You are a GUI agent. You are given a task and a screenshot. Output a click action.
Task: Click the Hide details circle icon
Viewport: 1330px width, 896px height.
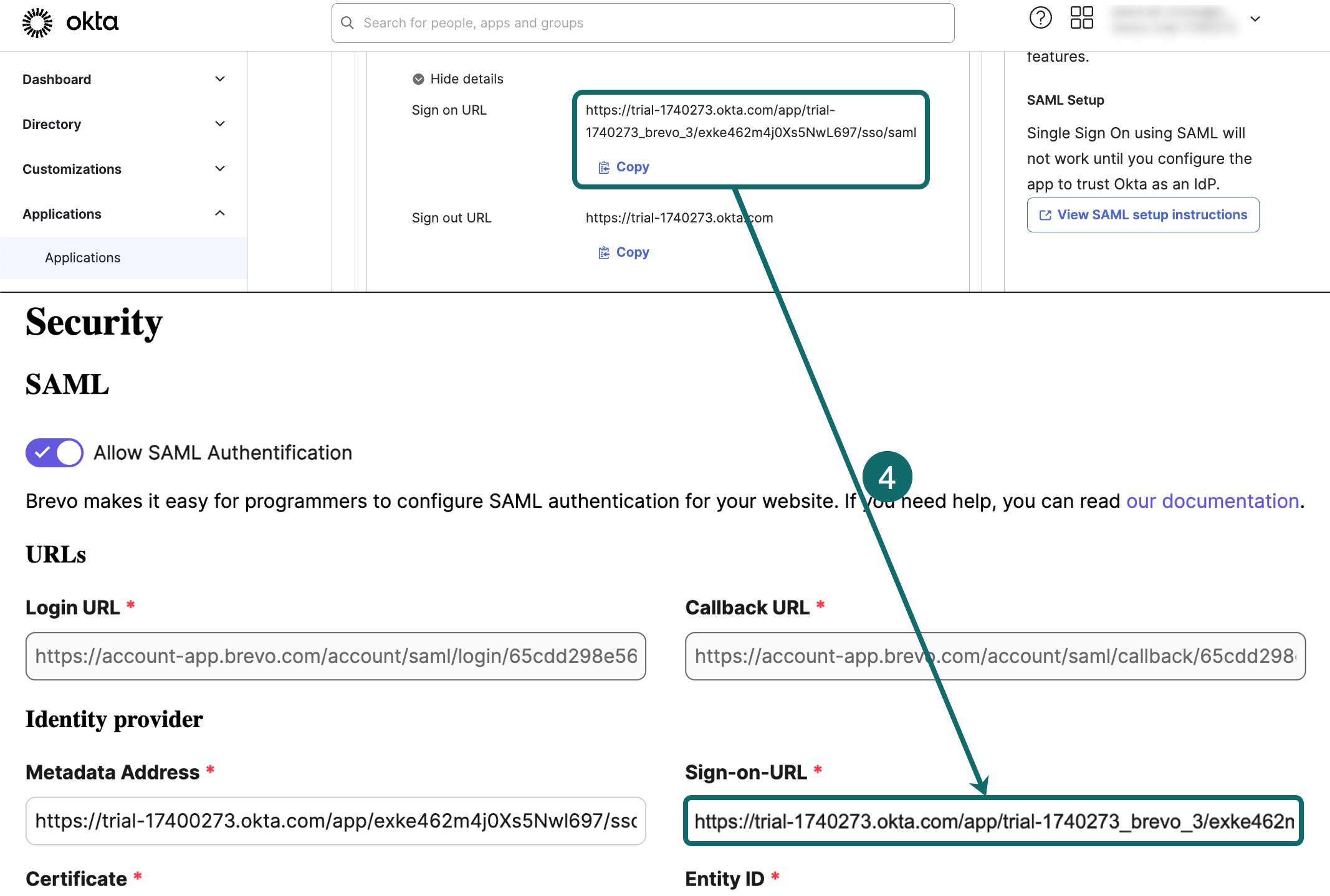point(418,79)
